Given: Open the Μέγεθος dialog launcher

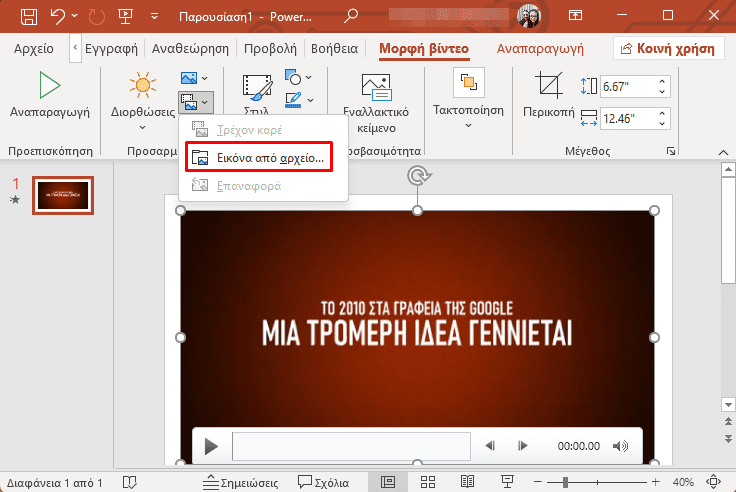Looking at the screenshot, I should point(671,151).
